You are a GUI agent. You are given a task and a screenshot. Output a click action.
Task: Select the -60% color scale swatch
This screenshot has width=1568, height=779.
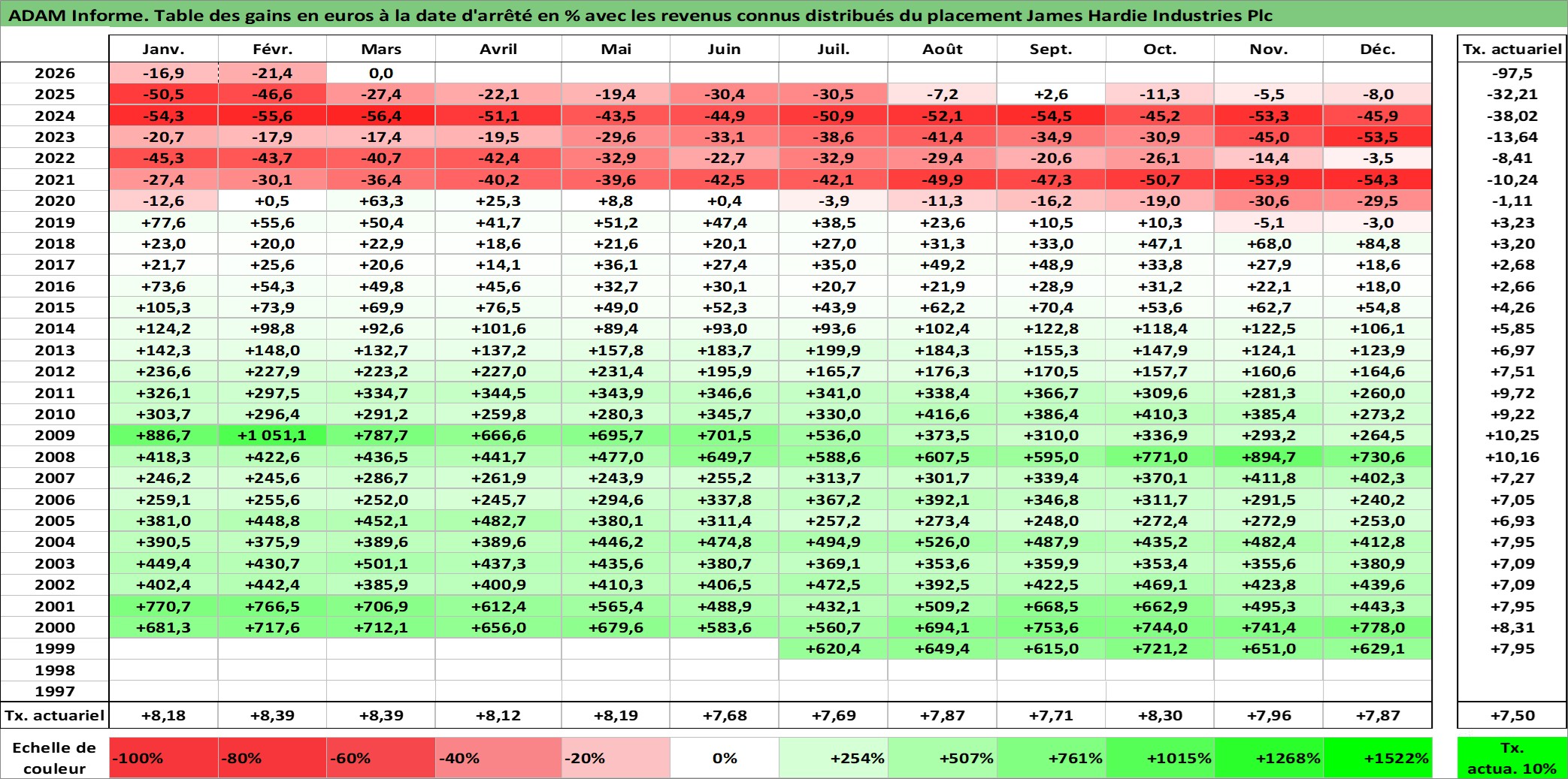pyautogui.click(x=381, y=758)
